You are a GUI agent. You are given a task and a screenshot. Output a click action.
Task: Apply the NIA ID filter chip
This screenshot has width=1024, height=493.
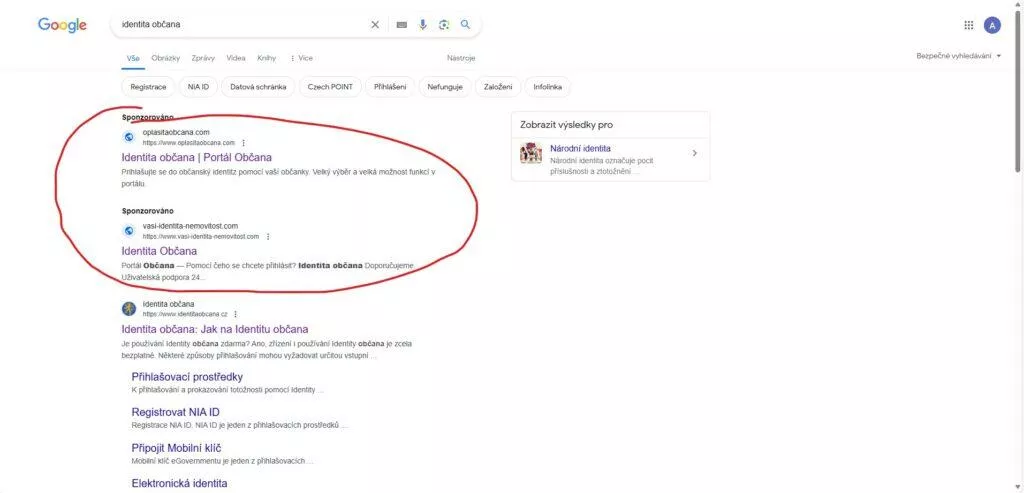[x=198, y=87]
